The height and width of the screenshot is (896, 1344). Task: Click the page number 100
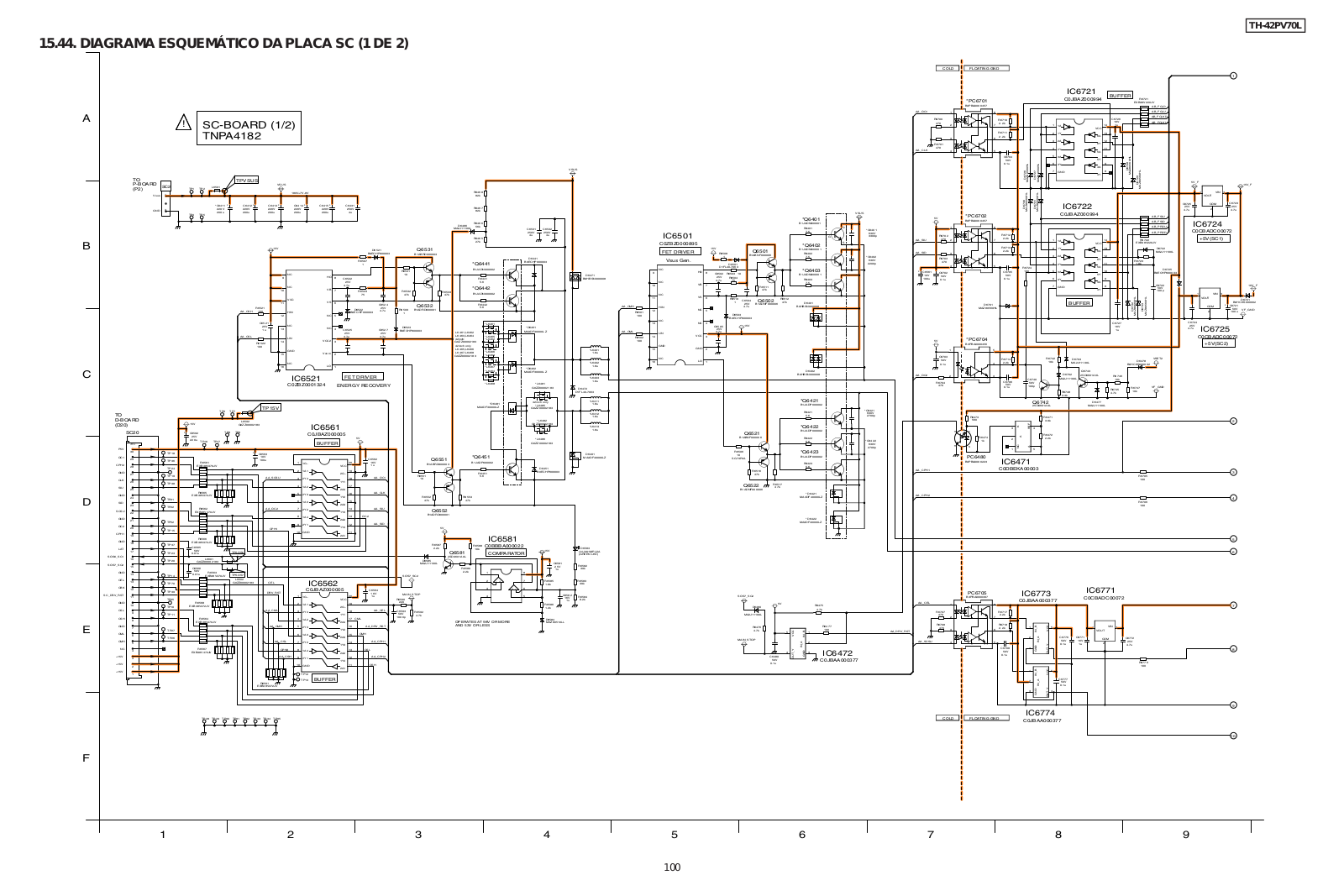671,867
